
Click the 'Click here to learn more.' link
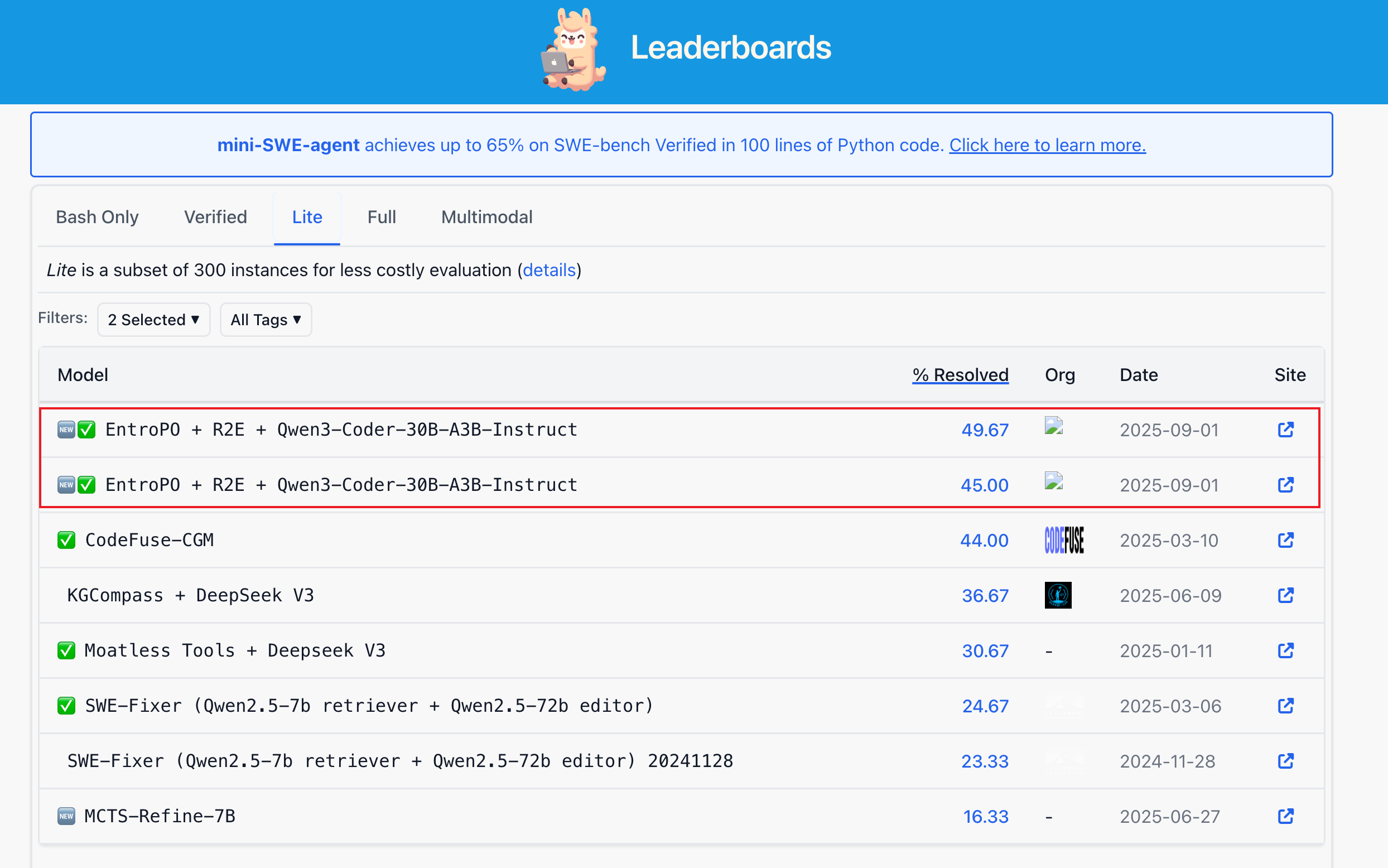[1047, 145]
